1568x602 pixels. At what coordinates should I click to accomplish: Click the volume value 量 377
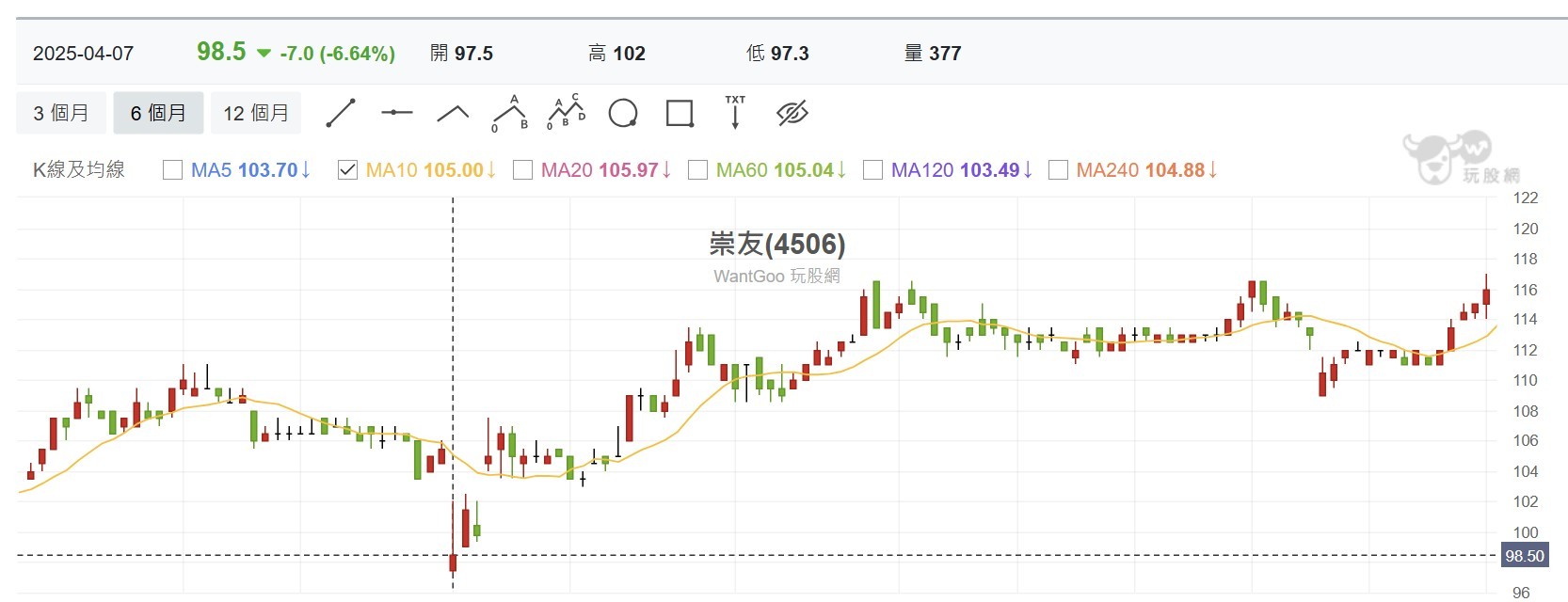coord(933,54)
